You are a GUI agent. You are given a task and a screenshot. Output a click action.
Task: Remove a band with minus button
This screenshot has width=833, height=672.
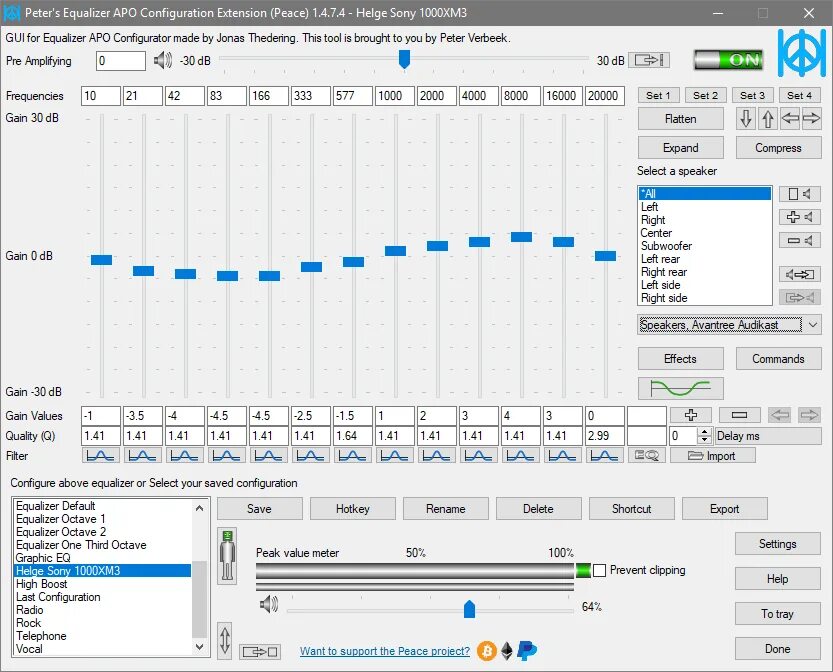(x=740, y=415)
